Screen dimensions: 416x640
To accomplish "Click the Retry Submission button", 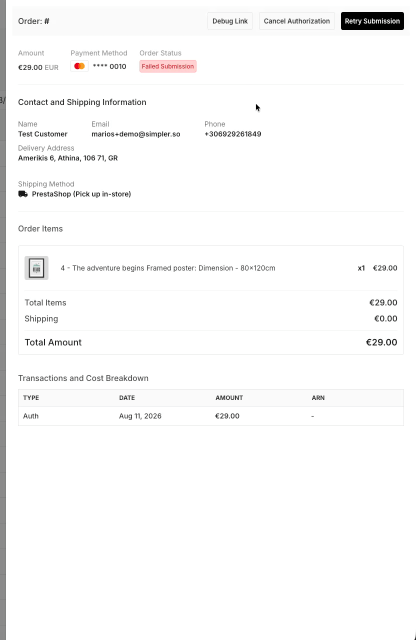I will click(x=372, y=21).
